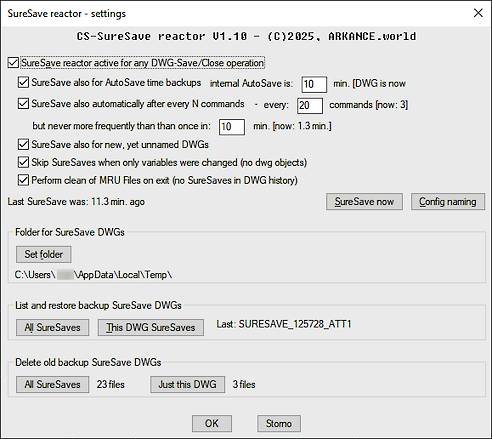The image size is (492, 439).
Task: Click the every N commands input field
Action: [x=310, y=105]
